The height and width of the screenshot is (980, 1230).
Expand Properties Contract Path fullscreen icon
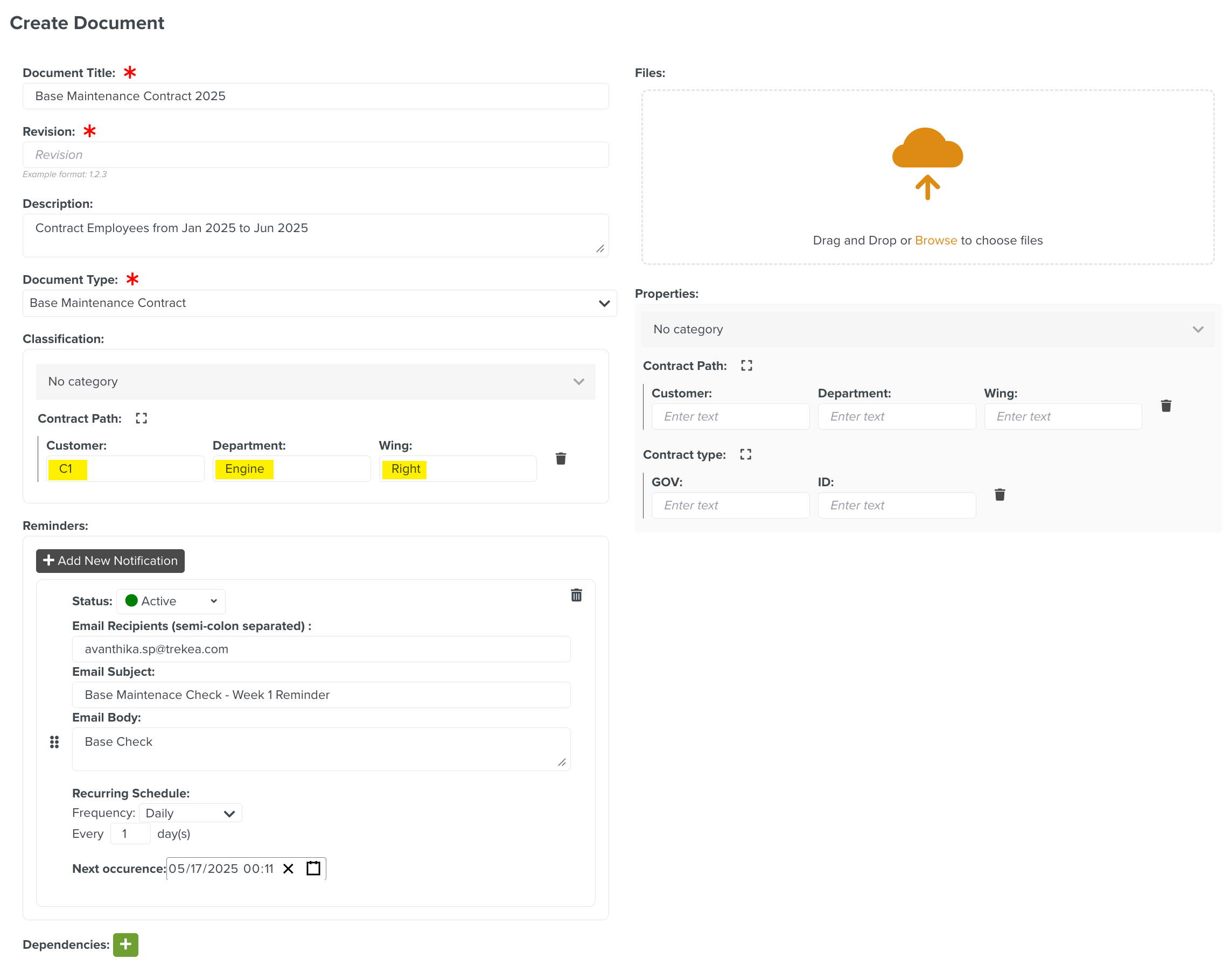(746, 366)
